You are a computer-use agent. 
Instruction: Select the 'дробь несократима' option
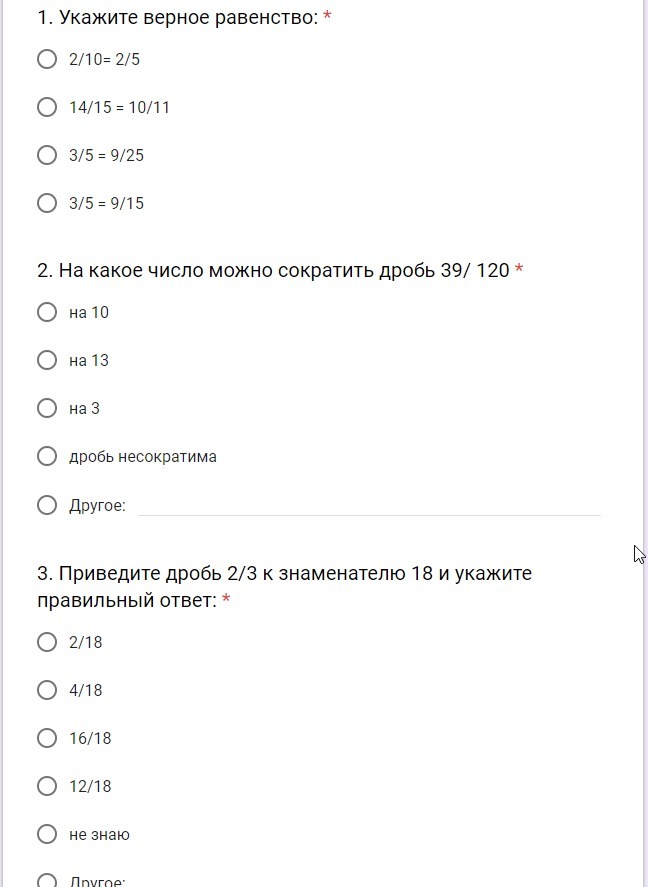[47, 456]
